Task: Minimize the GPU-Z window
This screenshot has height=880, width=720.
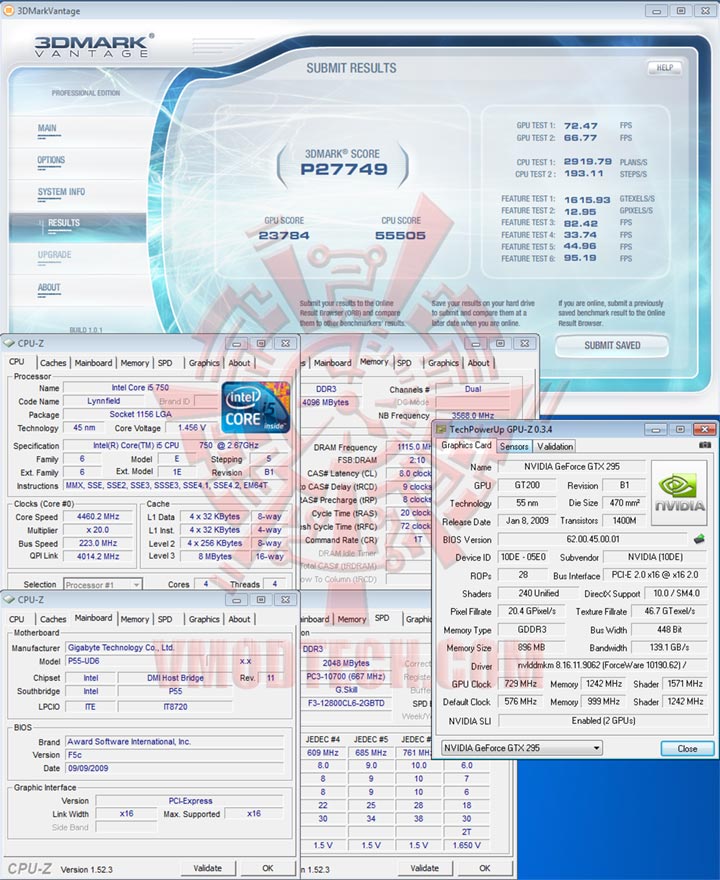Action: pyautogui.click(x=655, y=430)
